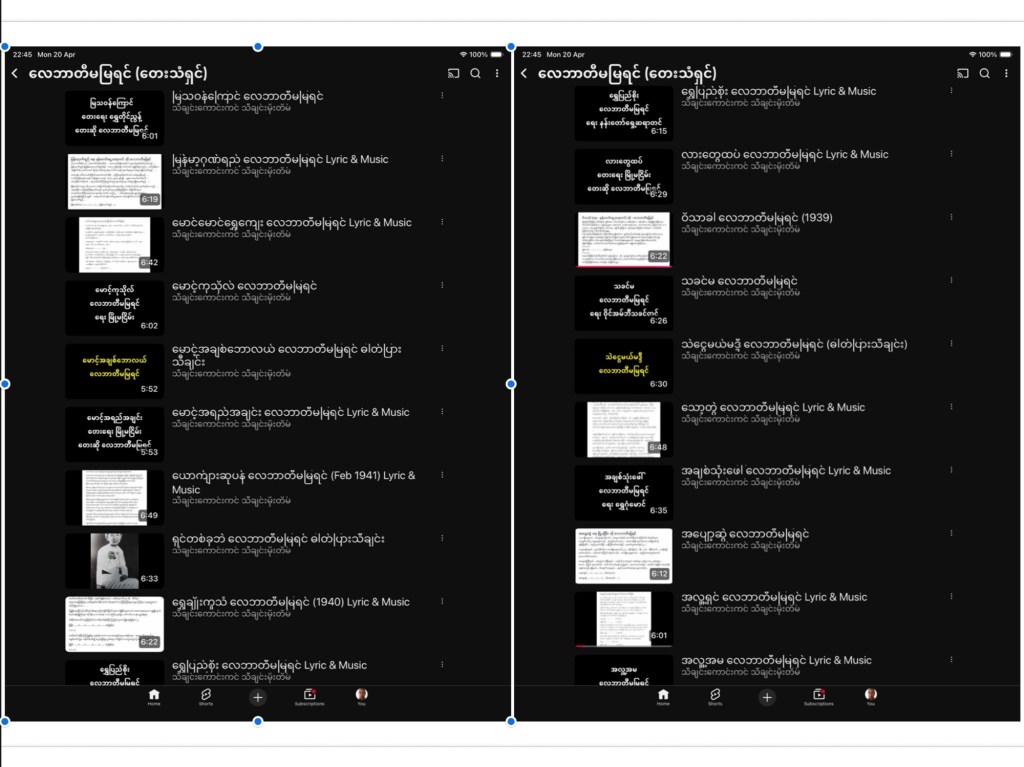Open the three-dot menu for the (1939) video
This screenshot has width=1024, height=767.
point(951,217)
